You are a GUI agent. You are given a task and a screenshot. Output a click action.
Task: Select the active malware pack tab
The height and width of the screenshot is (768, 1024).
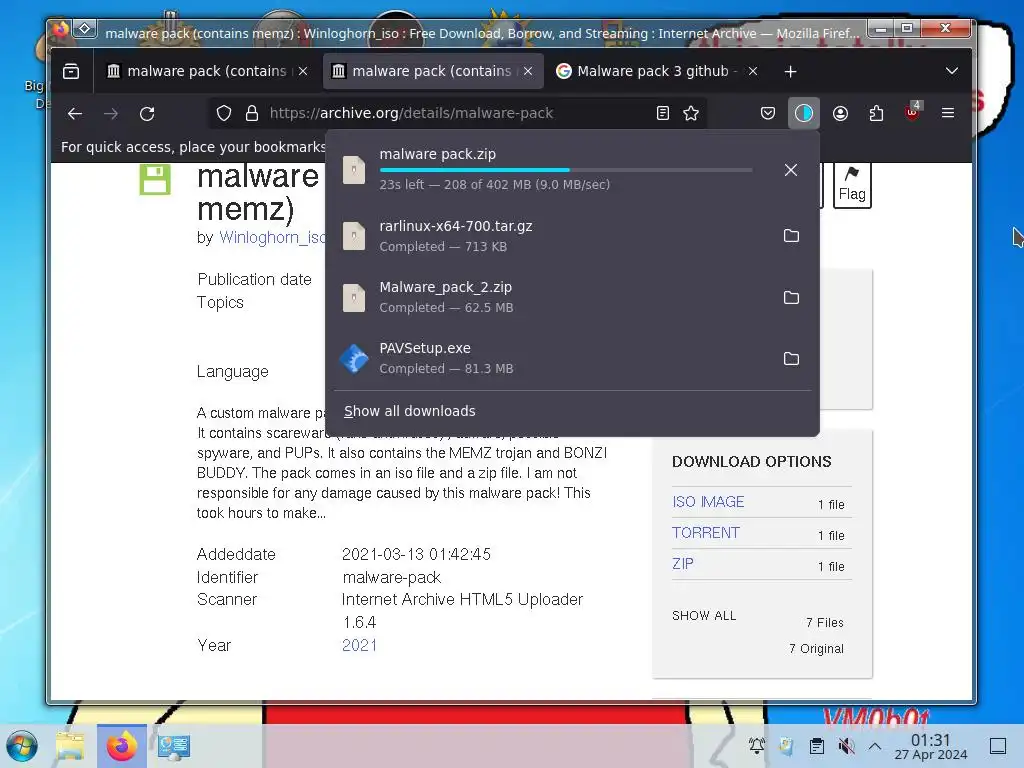point(432,71)
